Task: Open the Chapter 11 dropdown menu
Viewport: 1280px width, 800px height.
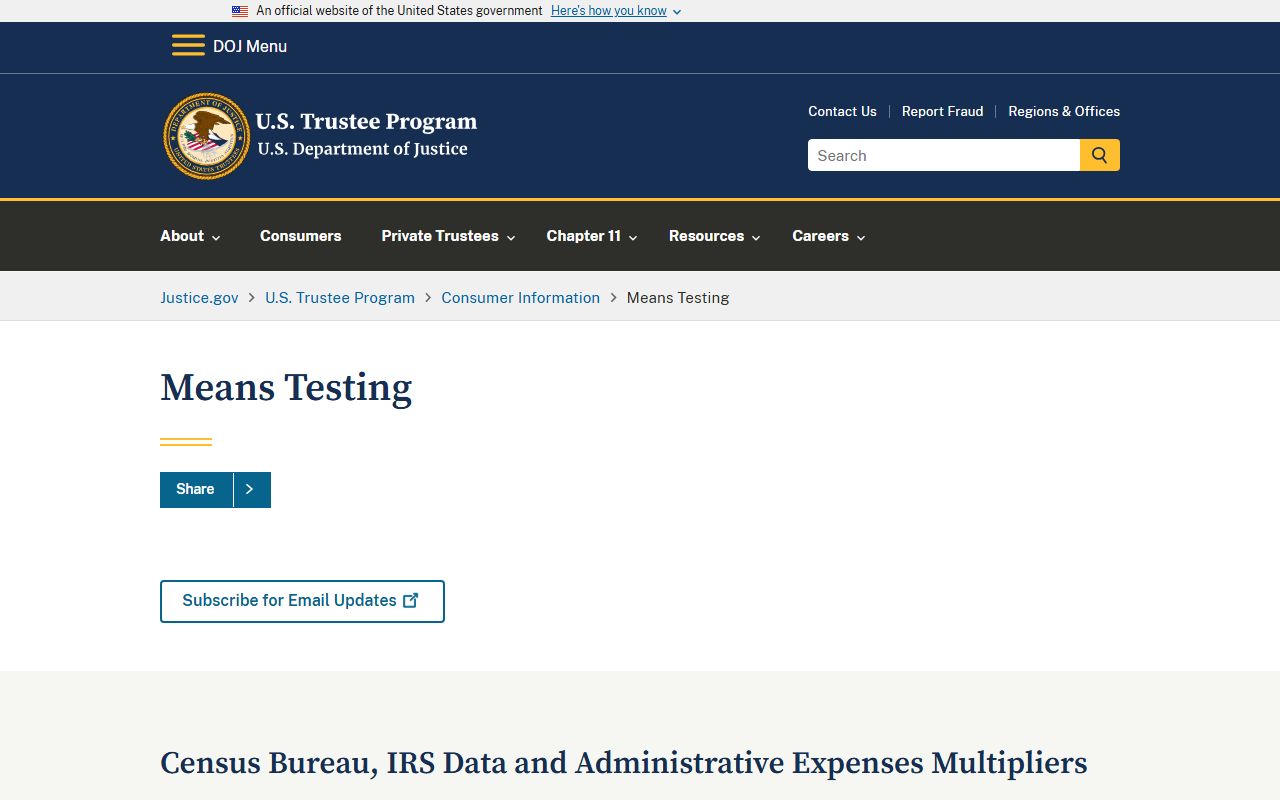Action: pos(592,236)
